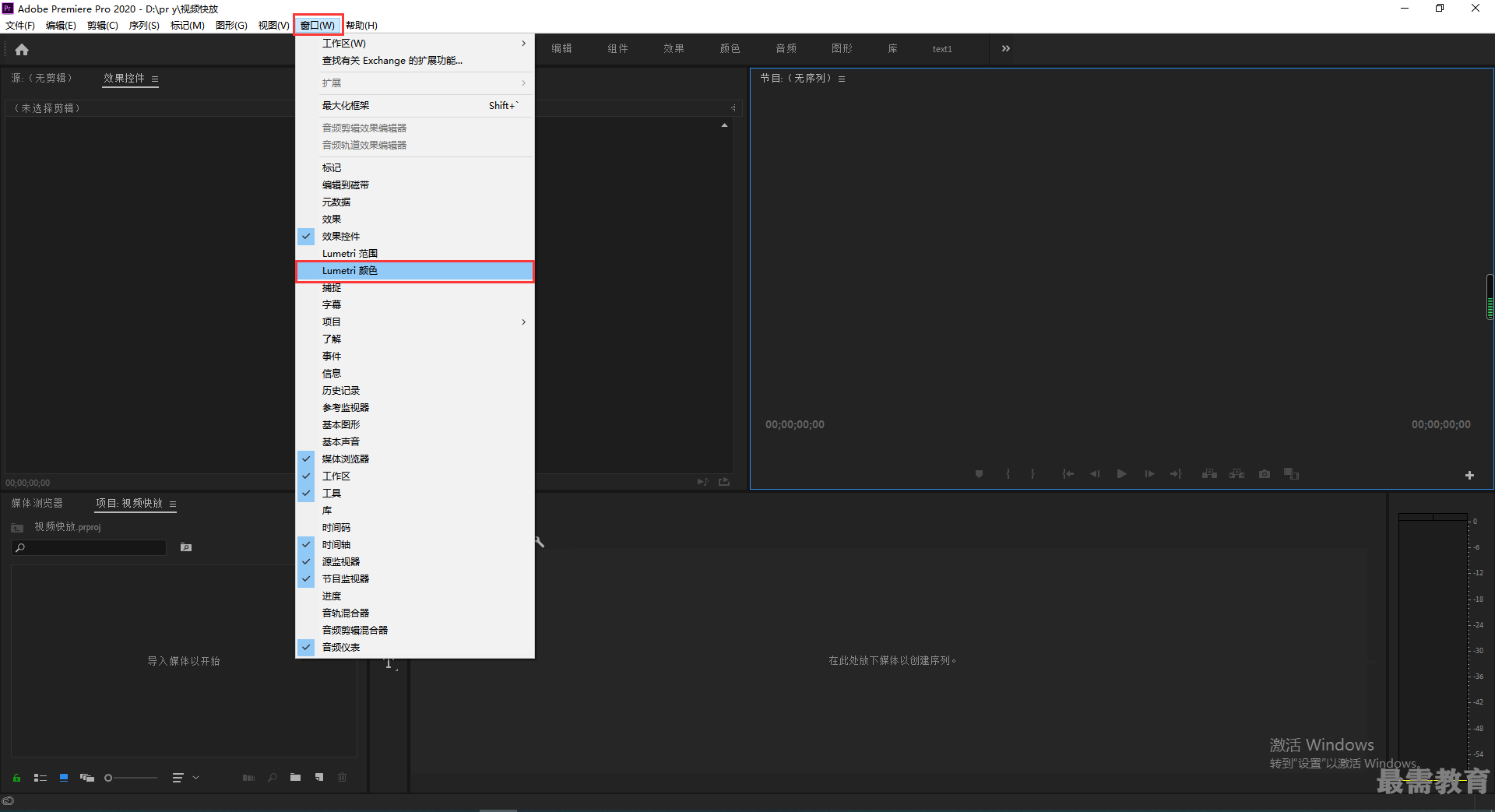Step back one frame
This screenshot has height=812, width=1495.
pos(1095,473)
